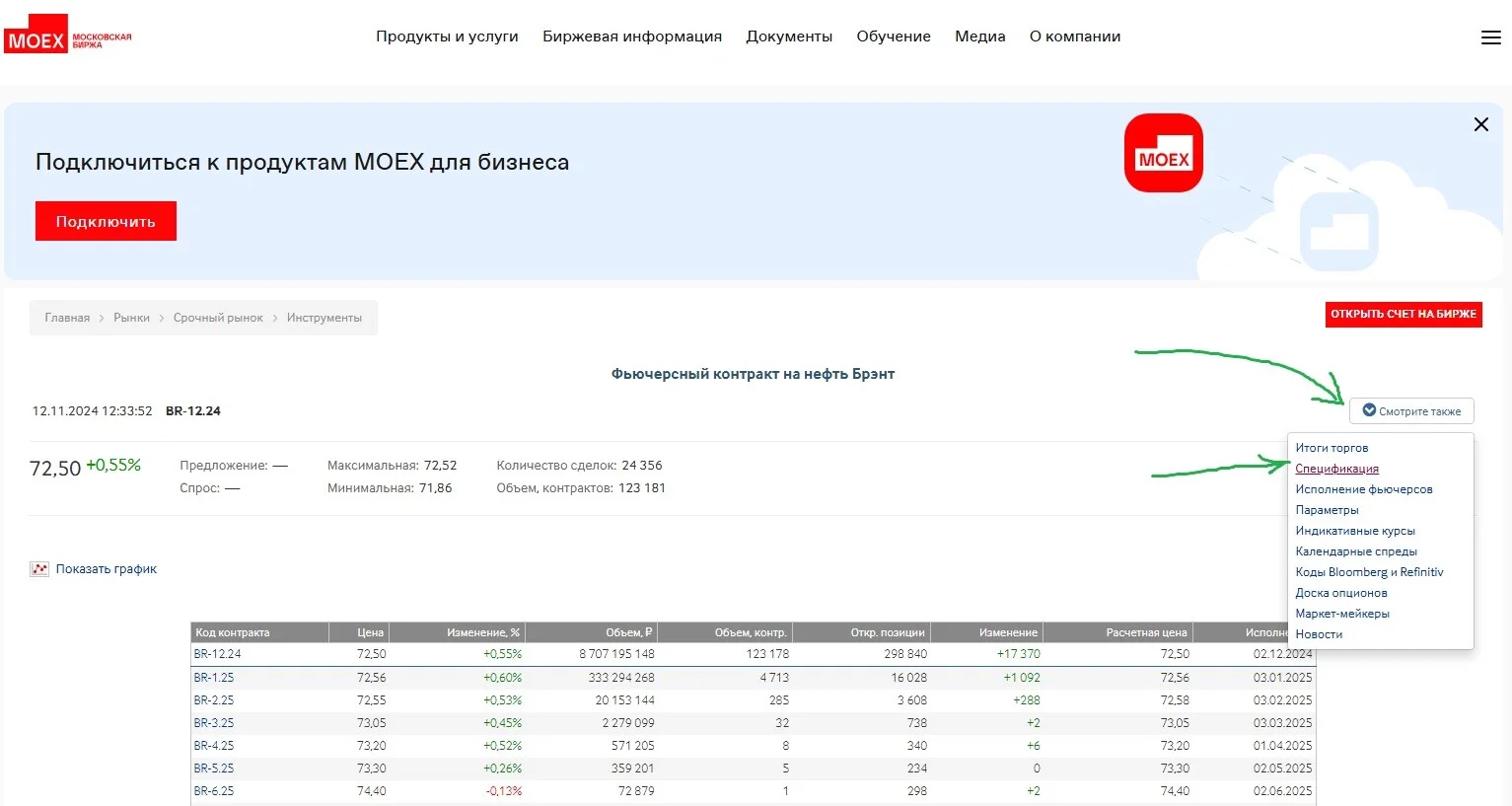Click the +0,55% change beside price 72,50

point(113,466)
